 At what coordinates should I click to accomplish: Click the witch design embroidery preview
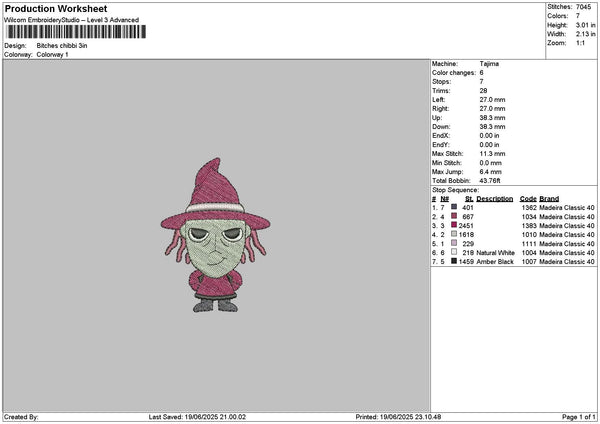(214, 234)
